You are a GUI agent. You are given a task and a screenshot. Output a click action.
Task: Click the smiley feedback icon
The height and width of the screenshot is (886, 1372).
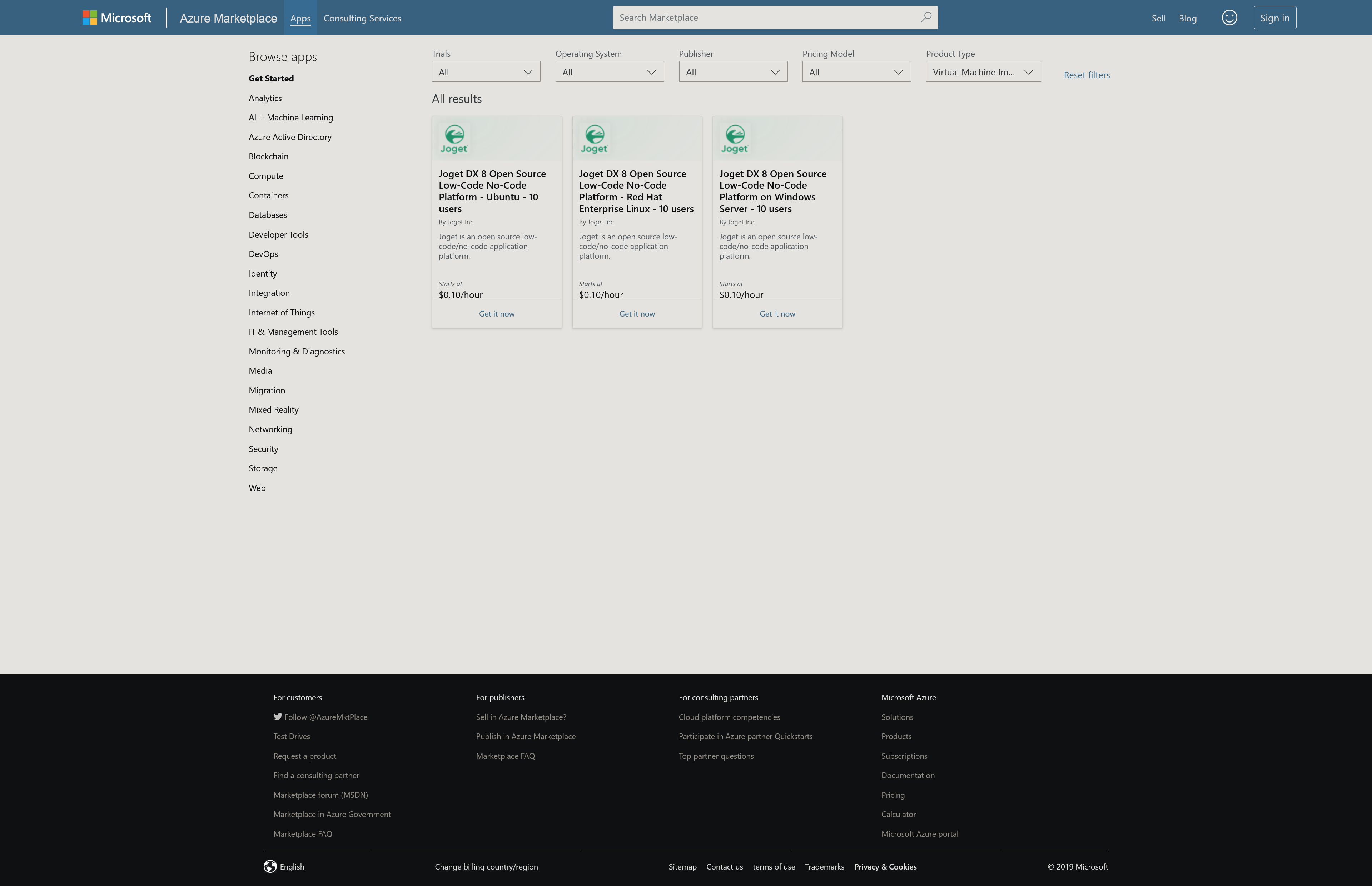1229,18
